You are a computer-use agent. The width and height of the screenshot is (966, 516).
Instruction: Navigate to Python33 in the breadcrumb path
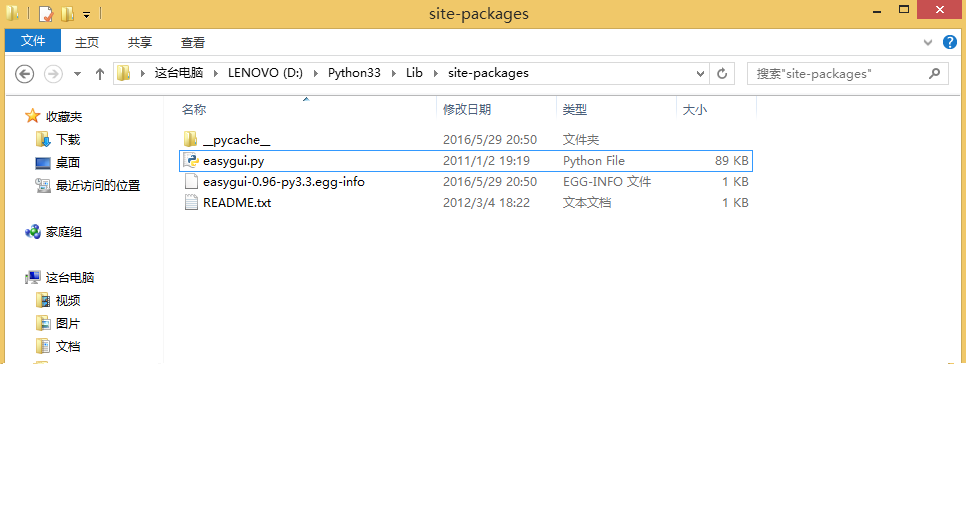click(x=354, y=73)
